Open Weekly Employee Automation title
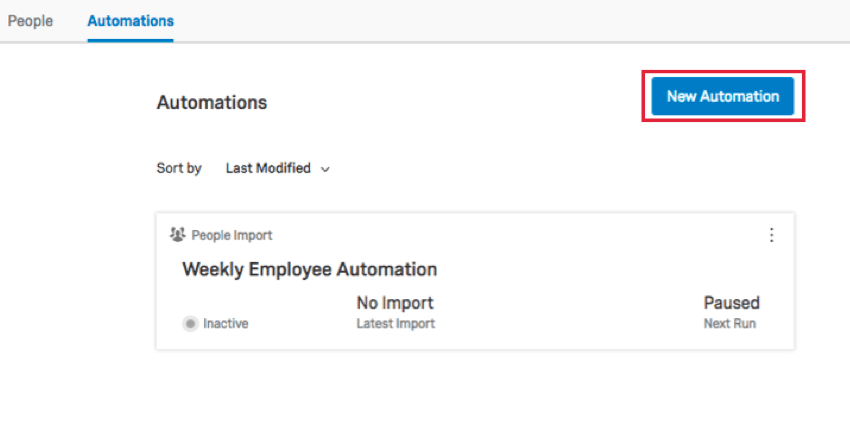This screenshot has width=850, height=425. pyautogui.click(x=310, y=269)
